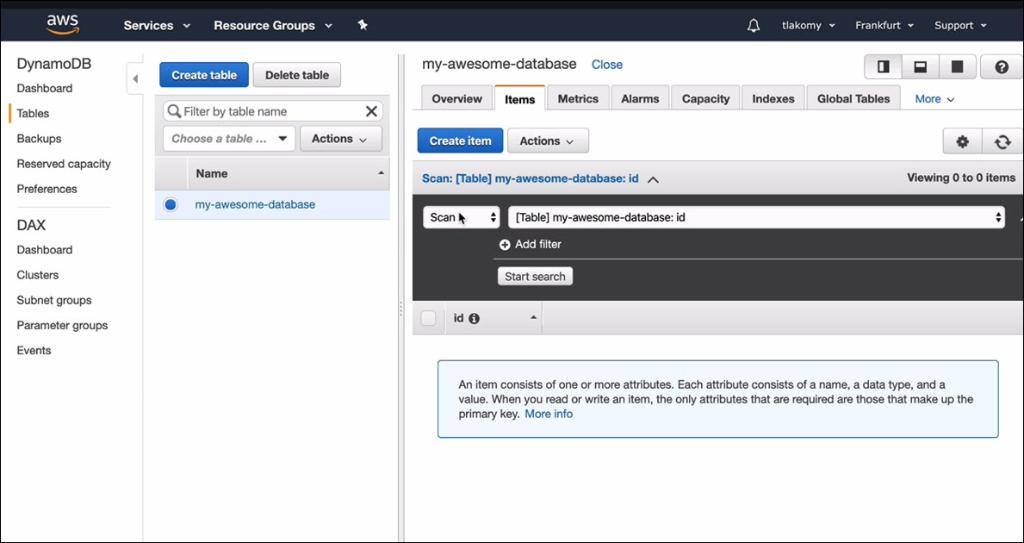Open Preferences in the sidebar
This screenshot has width=1024, height=543.
(x=46, y=189)
